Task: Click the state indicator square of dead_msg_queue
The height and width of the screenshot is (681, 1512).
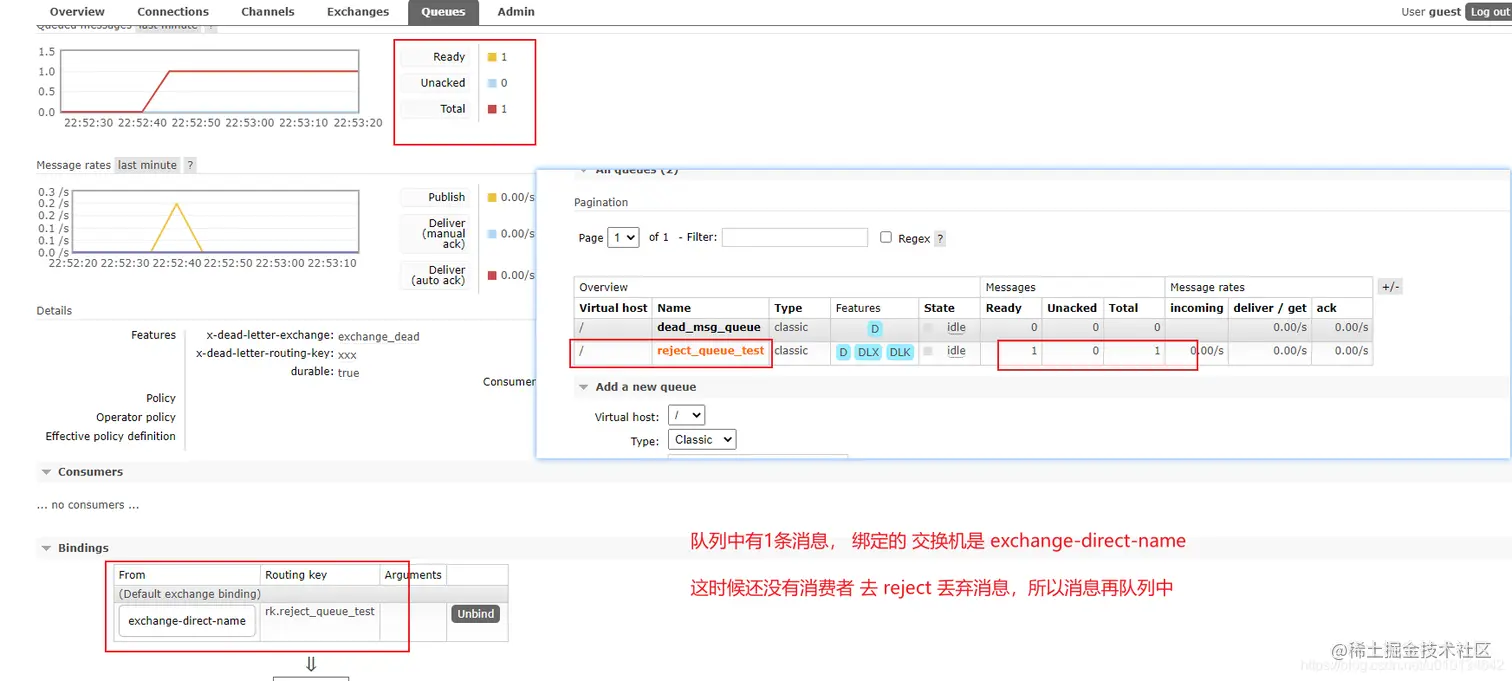Action: point(928,327)
